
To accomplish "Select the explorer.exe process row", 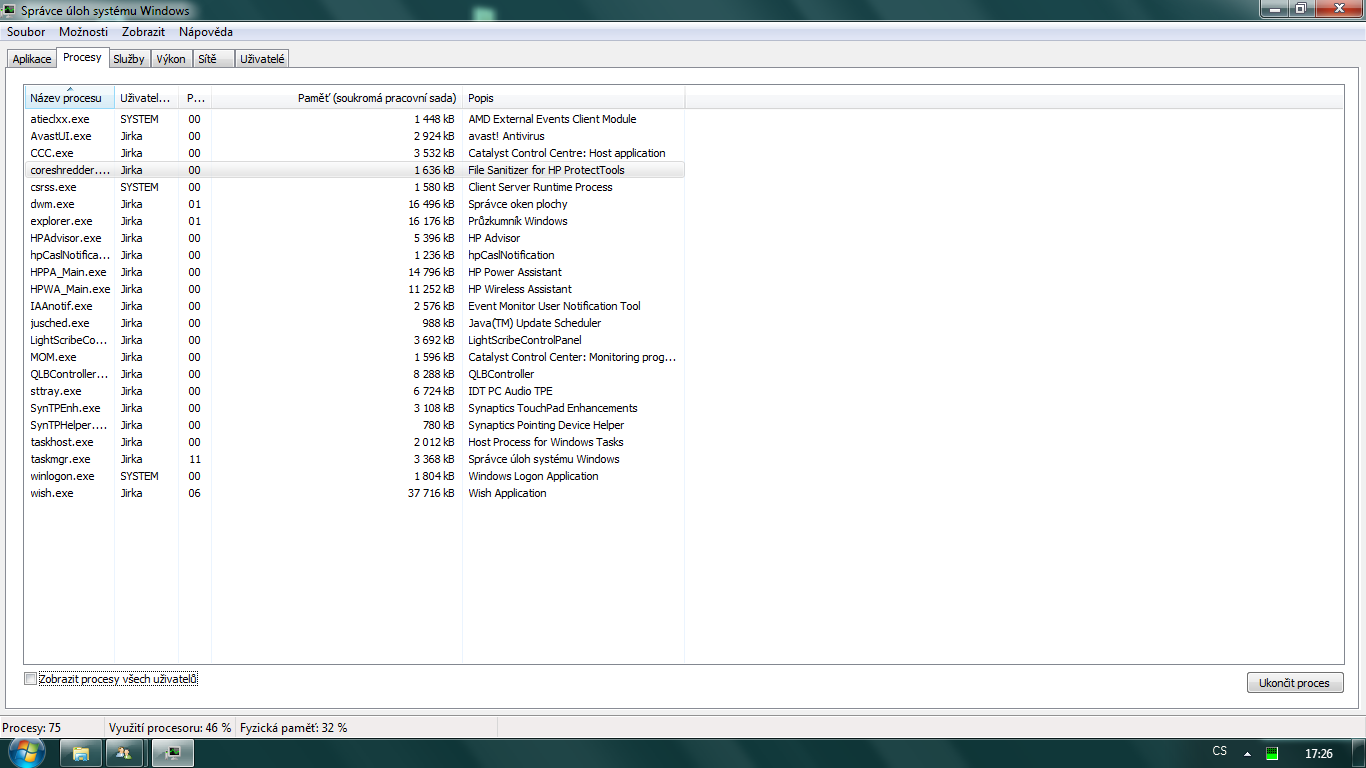I will click(61, 221).
